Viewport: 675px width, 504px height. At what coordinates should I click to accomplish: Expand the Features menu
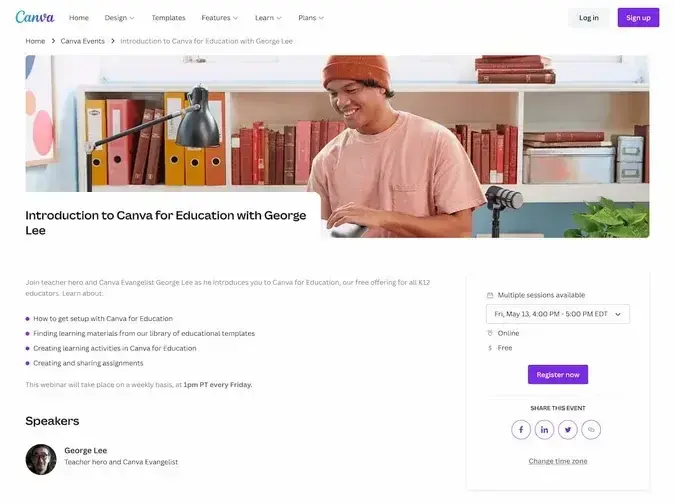[x=219, y=18]
